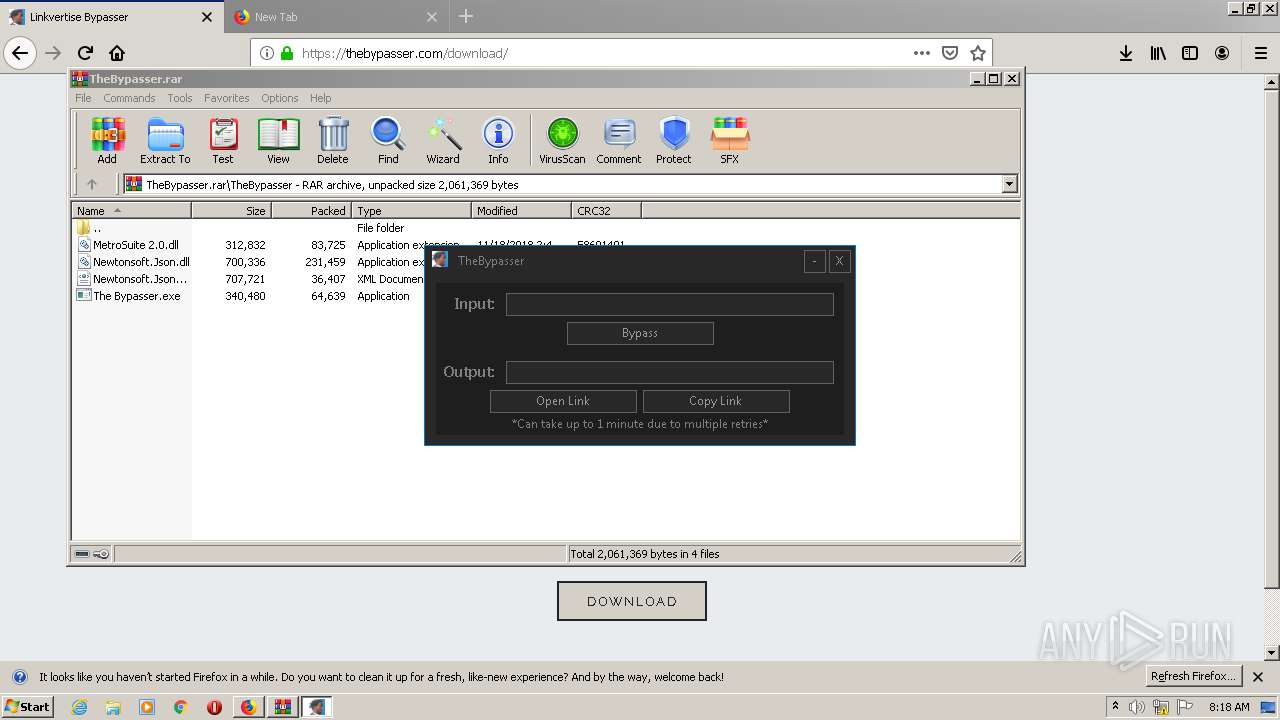The image size is (1280, 720).
Task: Sort file list by Size column
Action: pos(231,211)
